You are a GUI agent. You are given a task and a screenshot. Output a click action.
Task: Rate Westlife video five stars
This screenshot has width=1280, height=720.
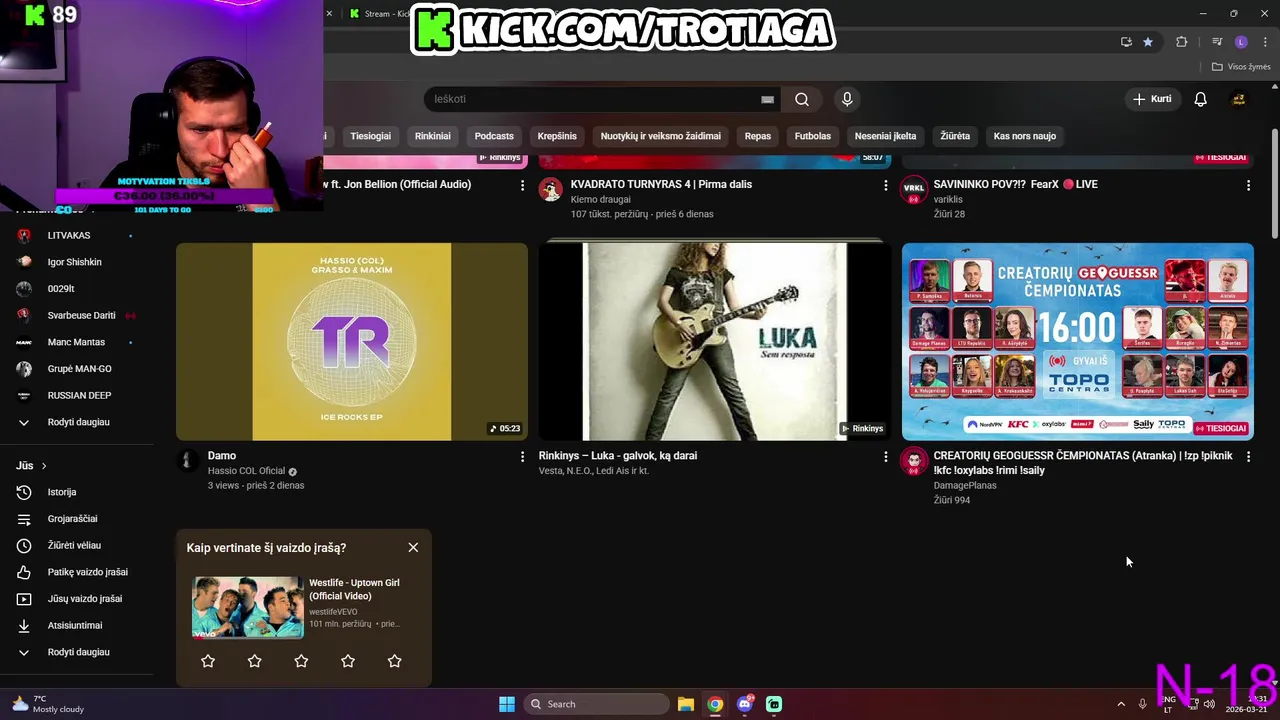[394, 661]
